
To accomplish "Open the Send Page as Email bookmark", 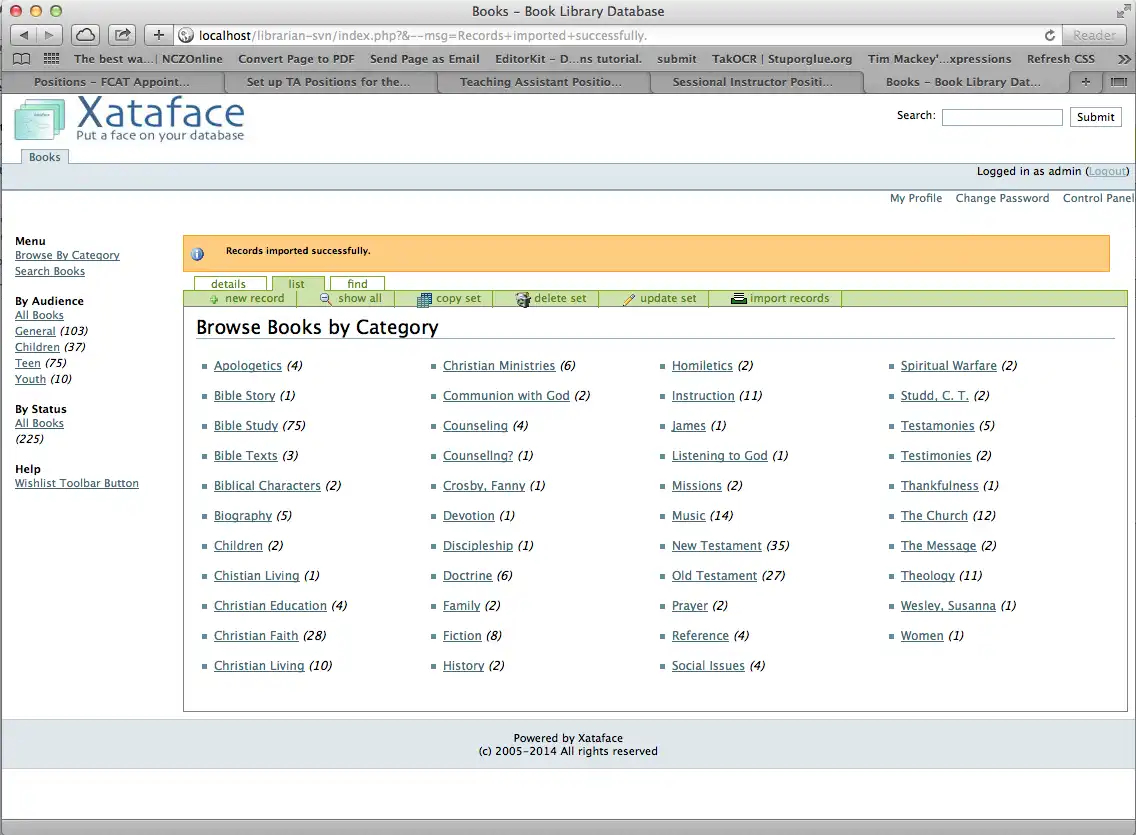I will 425,59.
